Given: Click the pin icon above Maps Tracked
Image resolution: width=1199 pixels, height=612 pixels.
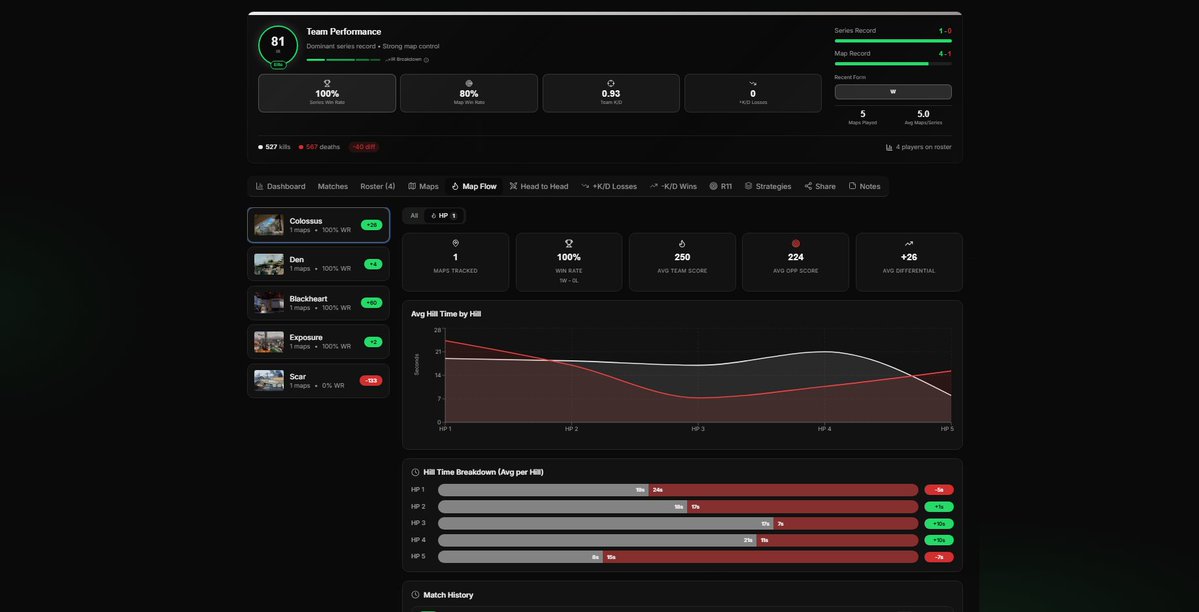Looking at the screenshot, I should (x=456, y=243).
